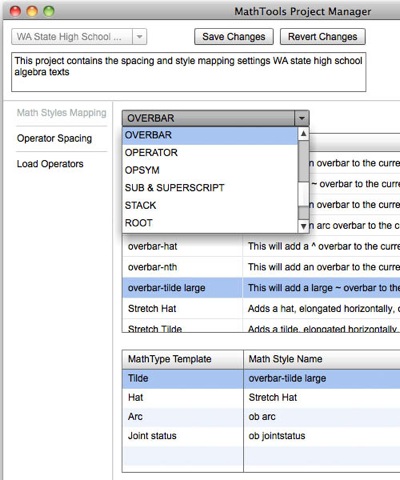Toggle the OVERBAR category combo box arrow
The width and height of the screenshot is (400, 480).
[302, 118]
